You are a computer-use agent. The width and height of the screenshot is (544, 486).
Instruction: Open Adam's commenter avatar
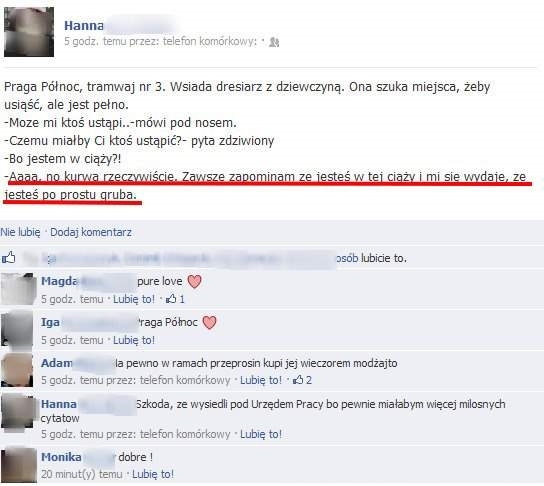[17, 370]
